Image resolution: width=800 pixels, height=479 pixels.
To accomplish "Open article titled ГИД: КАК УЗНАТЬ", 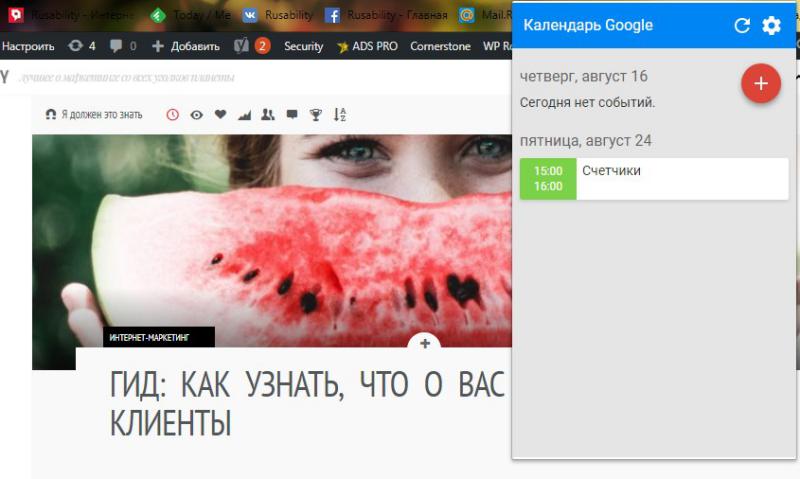I will coord(307,403).
